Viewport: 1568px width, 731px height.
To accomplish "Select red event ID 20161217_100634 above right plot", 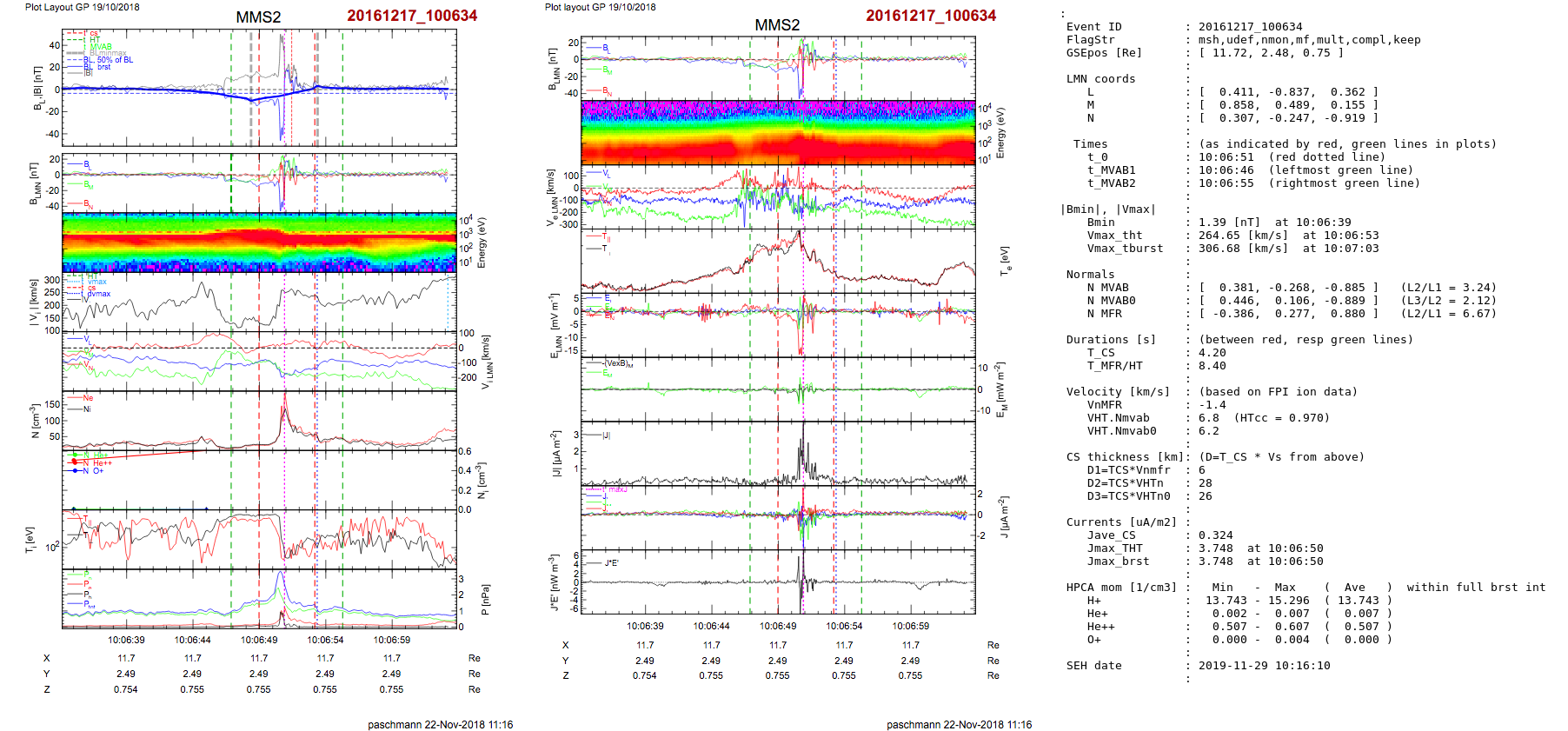I will (931, 16).
